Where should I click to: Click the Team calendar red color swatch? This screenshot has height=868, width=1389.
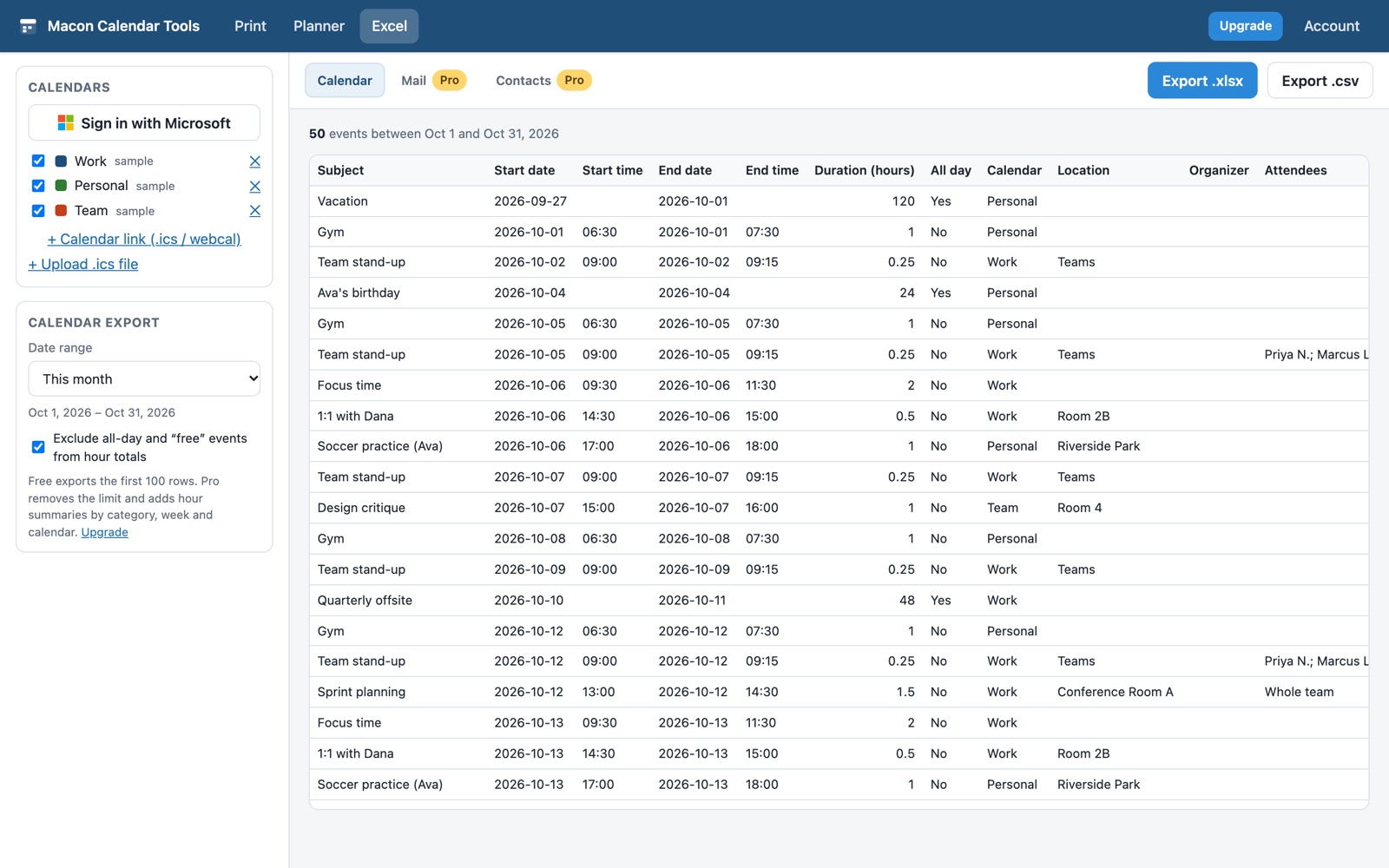pyautogui.click(x=61, y=211)
